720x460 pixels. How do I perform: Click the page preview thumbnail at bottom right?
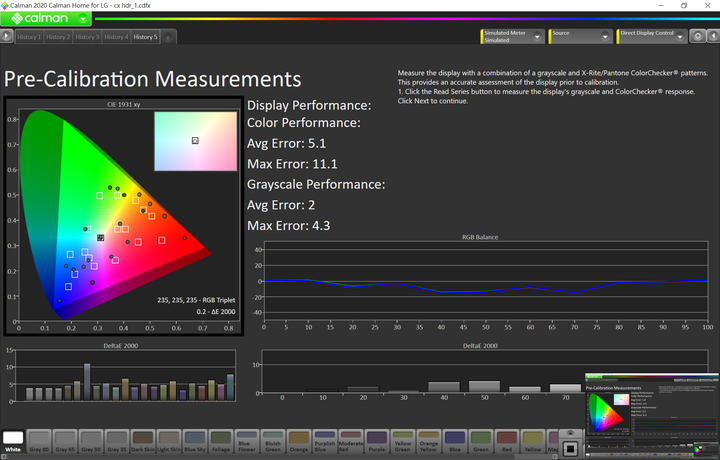coord(652,416)
